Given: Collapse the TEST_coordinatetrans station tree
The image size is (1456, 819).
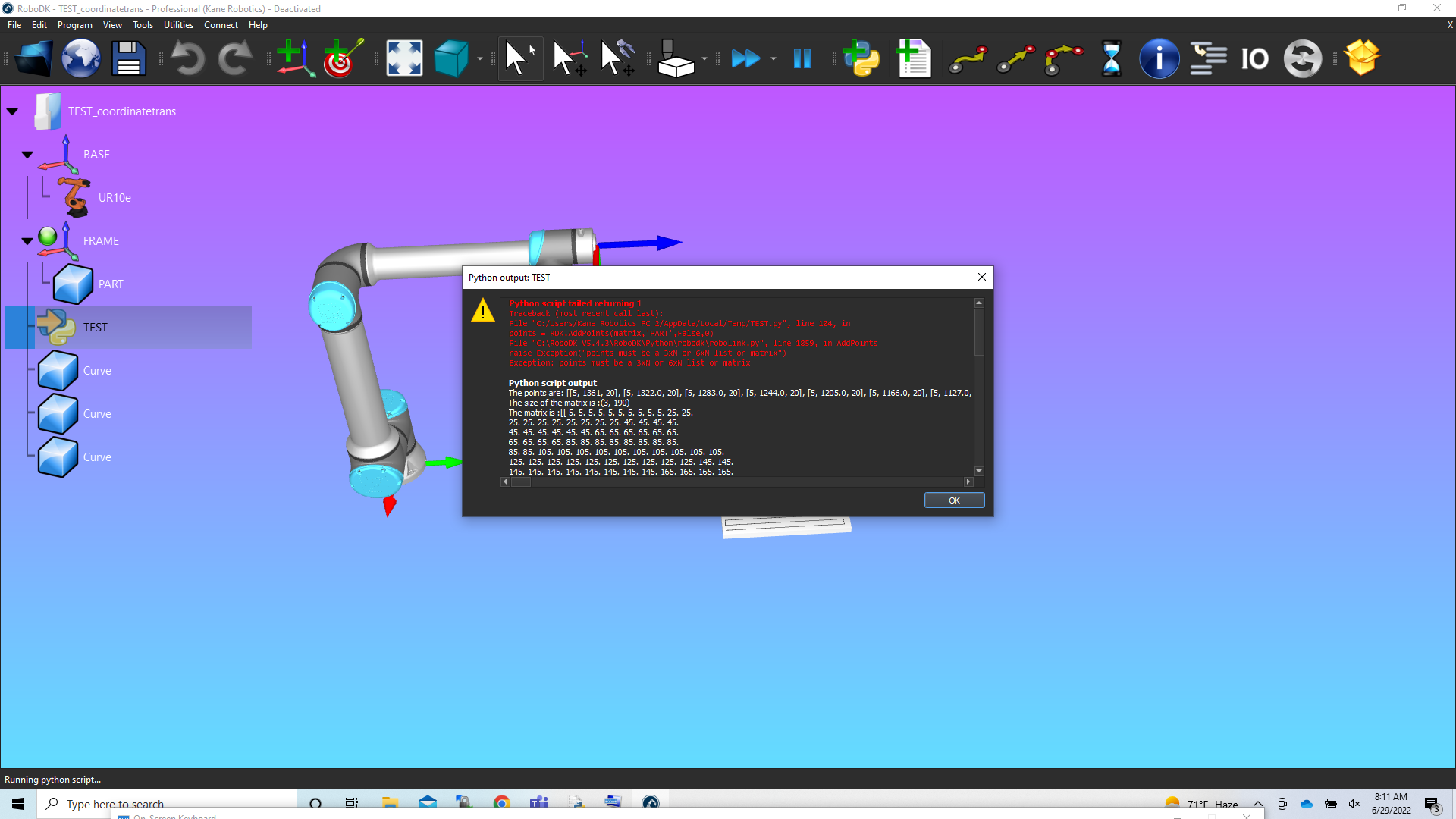Looking at the screenshot, I should pos(12,111).
